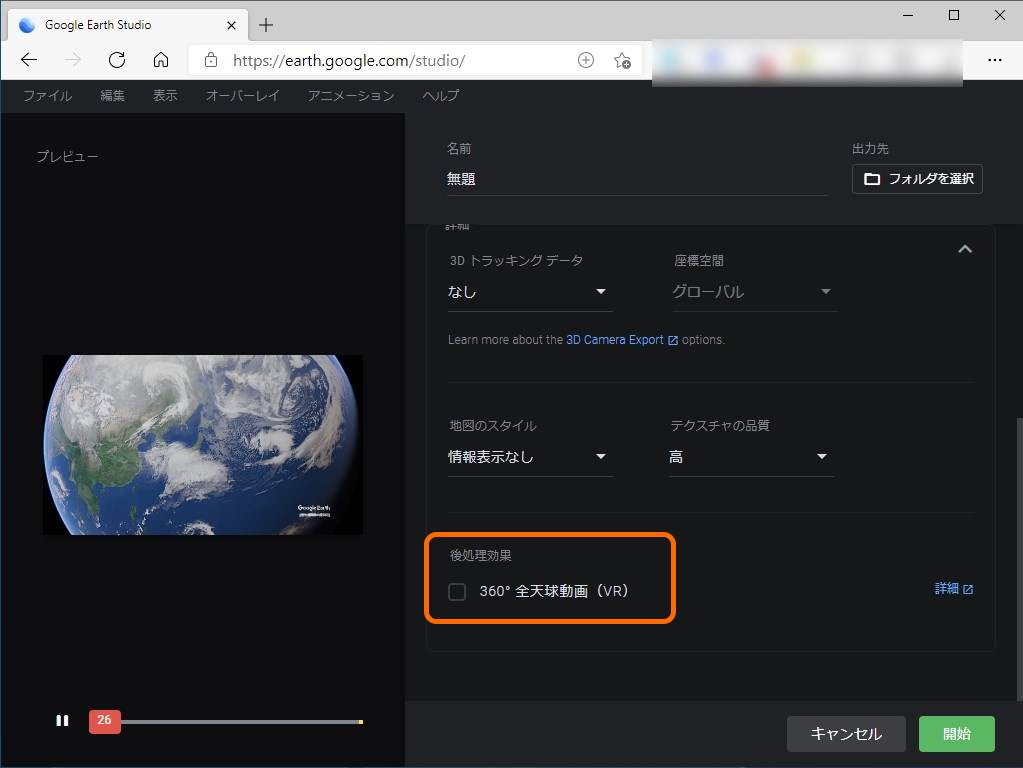
Task: Click the external-link icon beside 詳細
Action: pyautogui.click(x=967, y=588)
